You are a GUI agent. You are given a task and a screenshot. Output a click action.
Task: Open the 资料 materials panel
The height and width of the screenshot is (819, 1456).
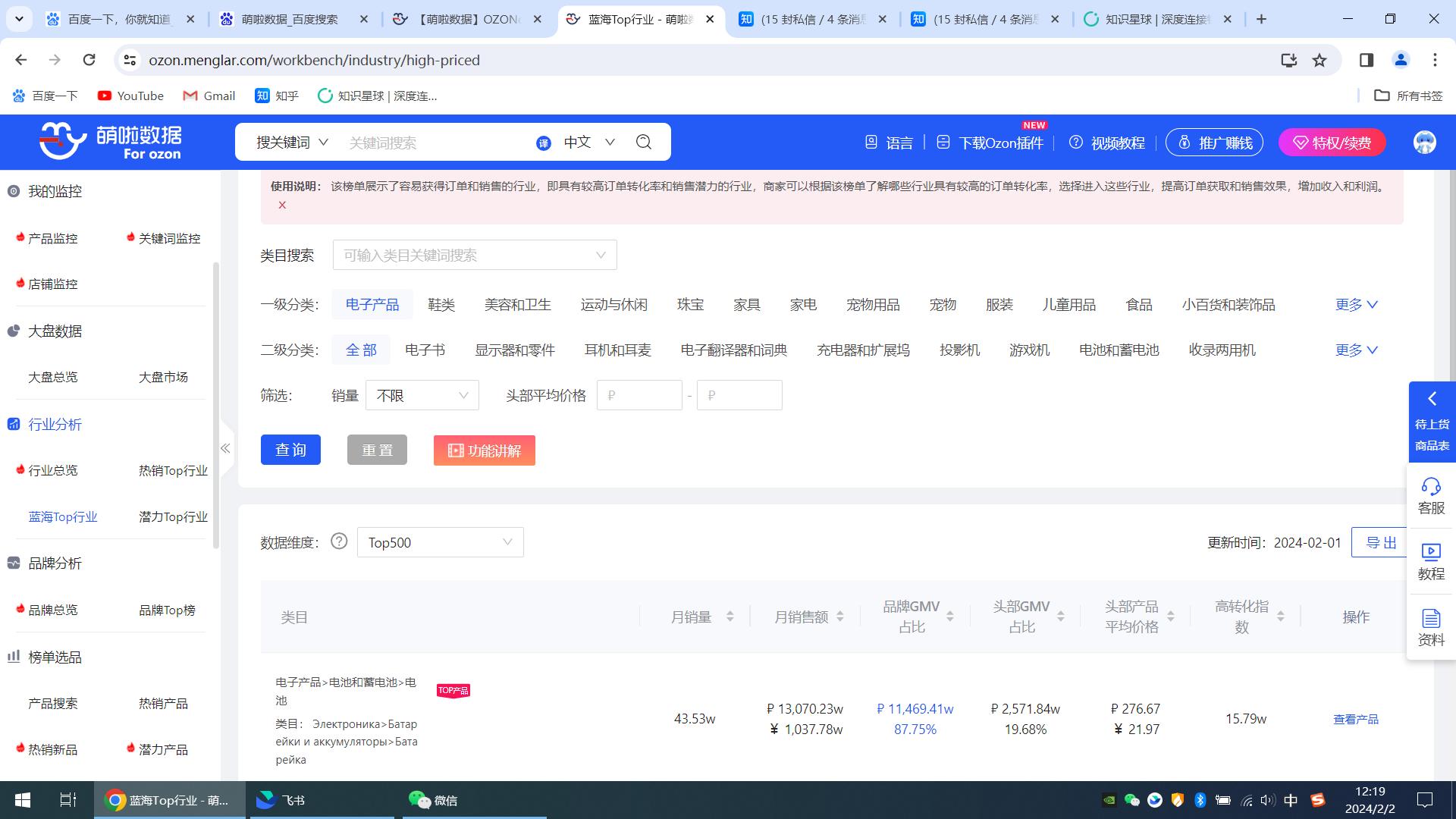point(1431,626)
